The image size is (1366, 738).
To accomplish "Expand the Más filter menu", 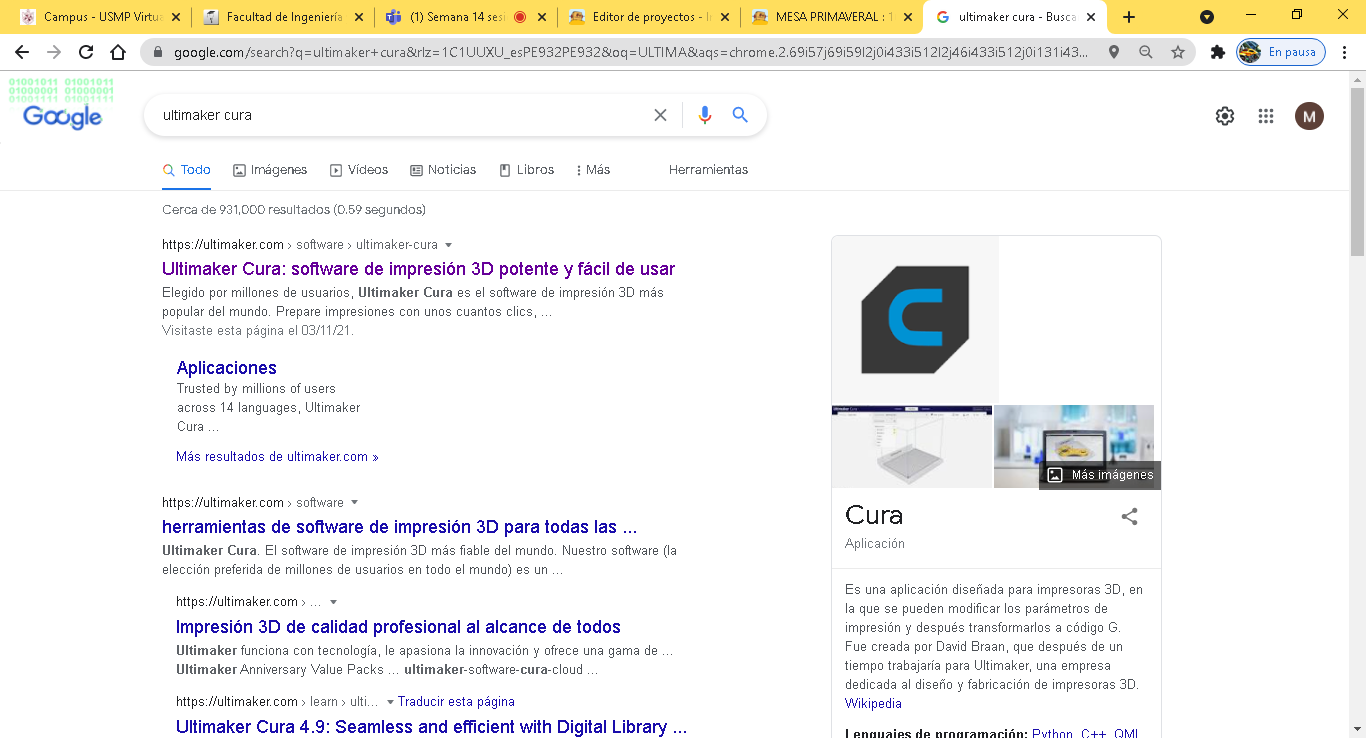I will (x=593, y=170).
